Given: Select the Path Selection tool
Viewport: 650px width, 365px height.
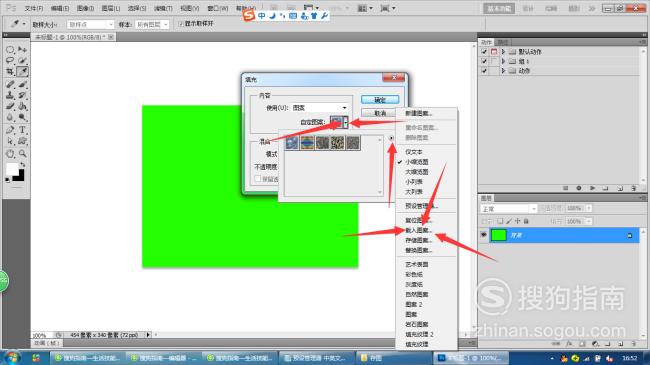Looking at the screenshot, I should click(x=10, y=141).
